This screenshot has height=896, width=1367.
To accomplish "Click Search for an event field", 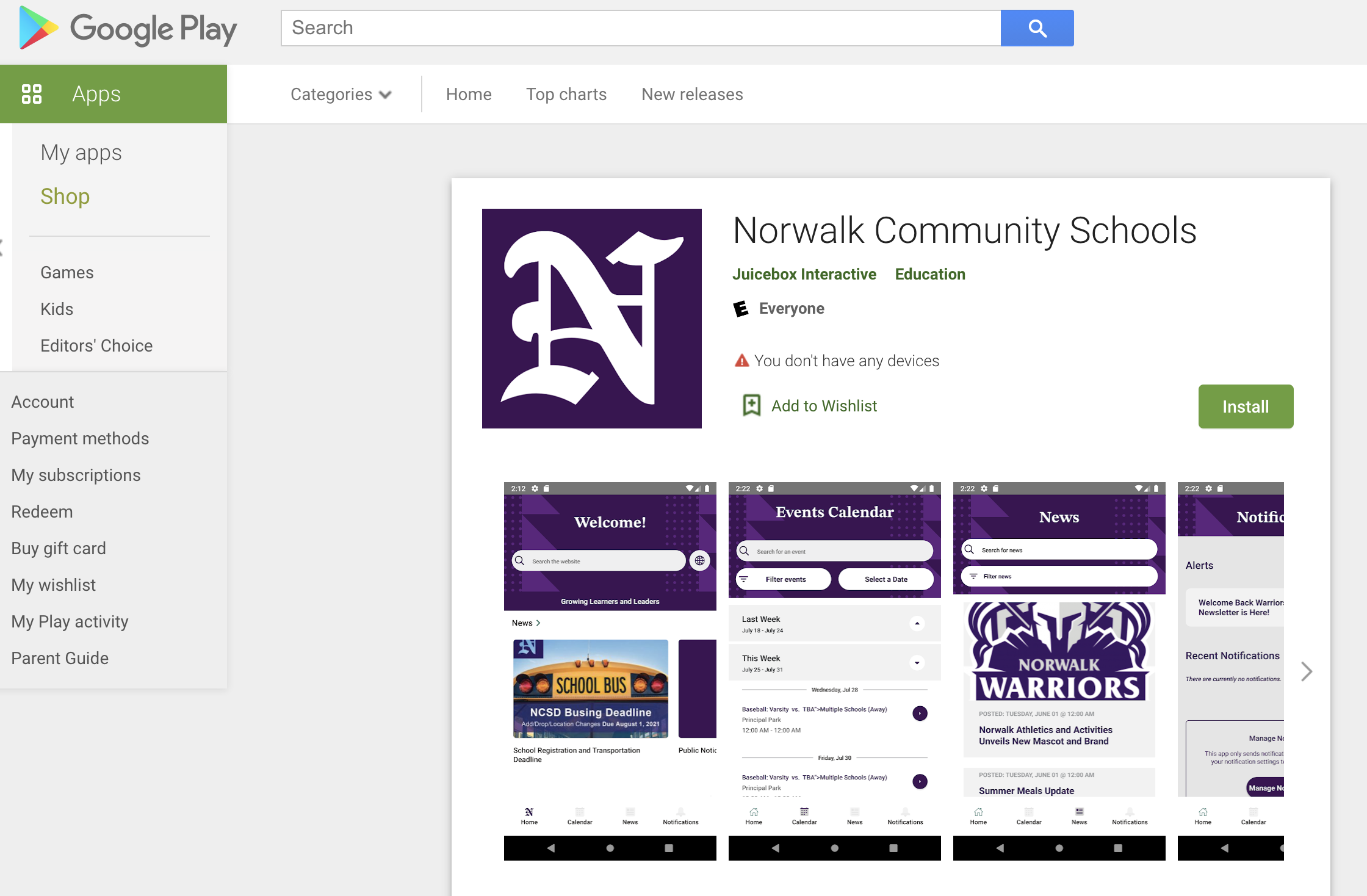I will [x=835, y=551].
